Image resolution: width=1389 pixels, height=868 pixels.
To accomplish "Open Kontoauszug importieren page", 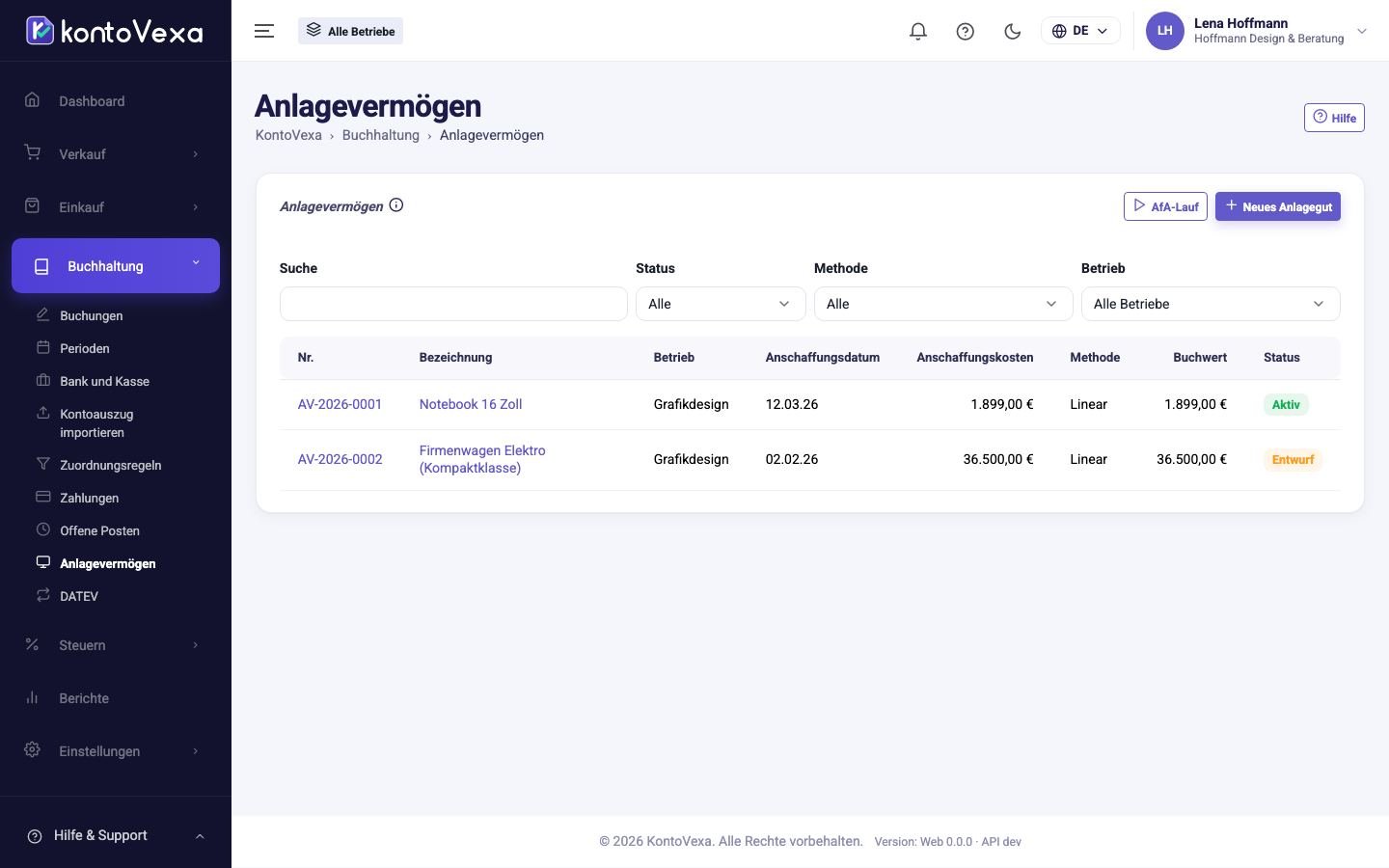I will (x=96, y=423).
